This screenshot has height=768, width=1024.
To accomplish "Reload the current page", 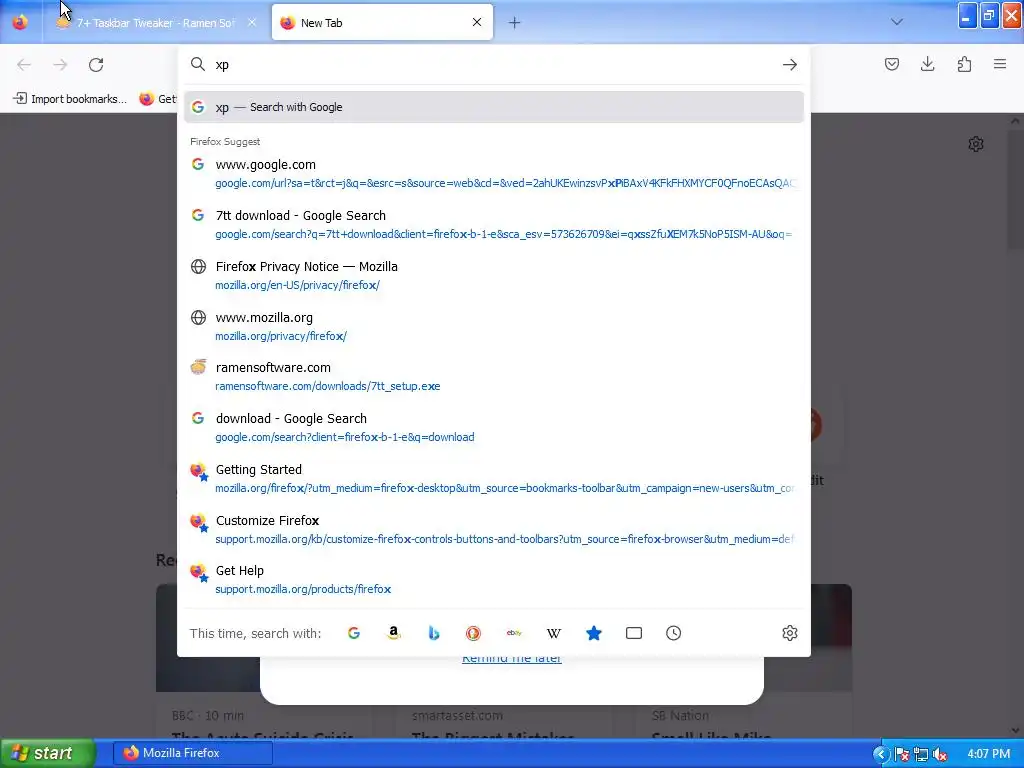I will 96,65.
